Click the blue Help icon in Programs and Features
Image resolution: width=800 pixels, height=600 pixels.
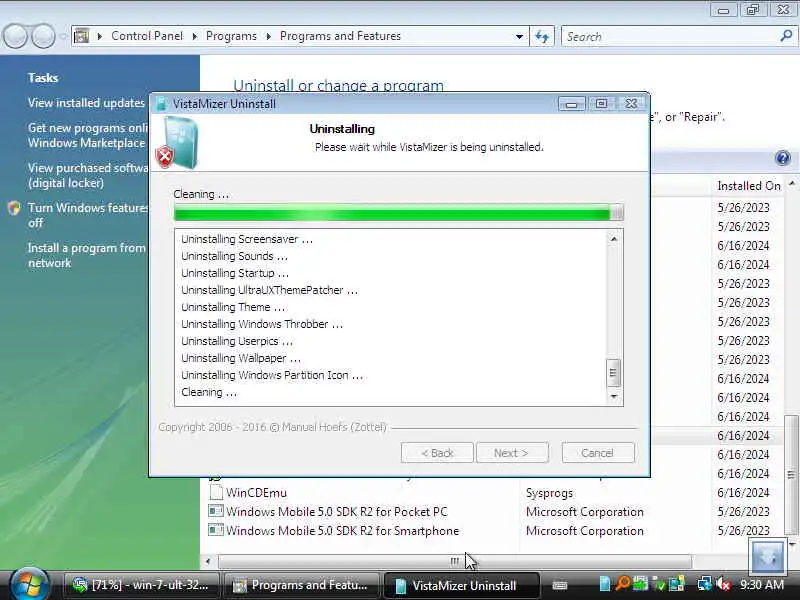pyautogui.click(x=783, y=158)
